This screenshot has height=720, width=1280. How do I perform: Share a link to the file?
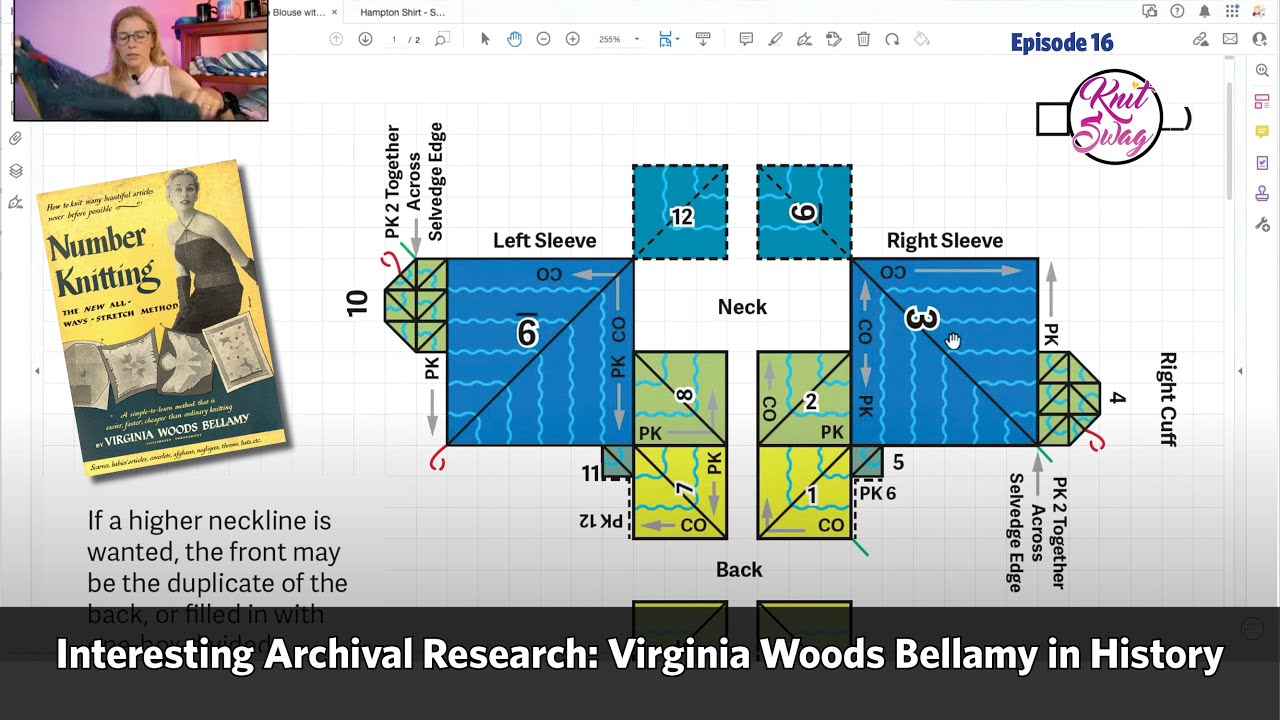[1201, 39]
